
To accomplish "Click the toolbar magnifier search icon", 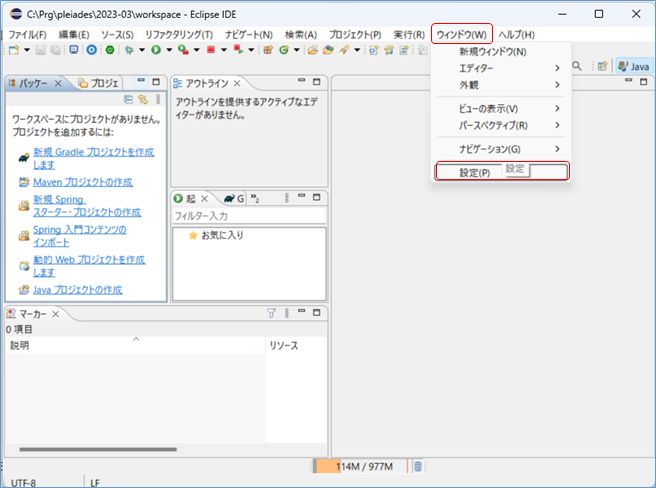I will (x=577, y=66).
